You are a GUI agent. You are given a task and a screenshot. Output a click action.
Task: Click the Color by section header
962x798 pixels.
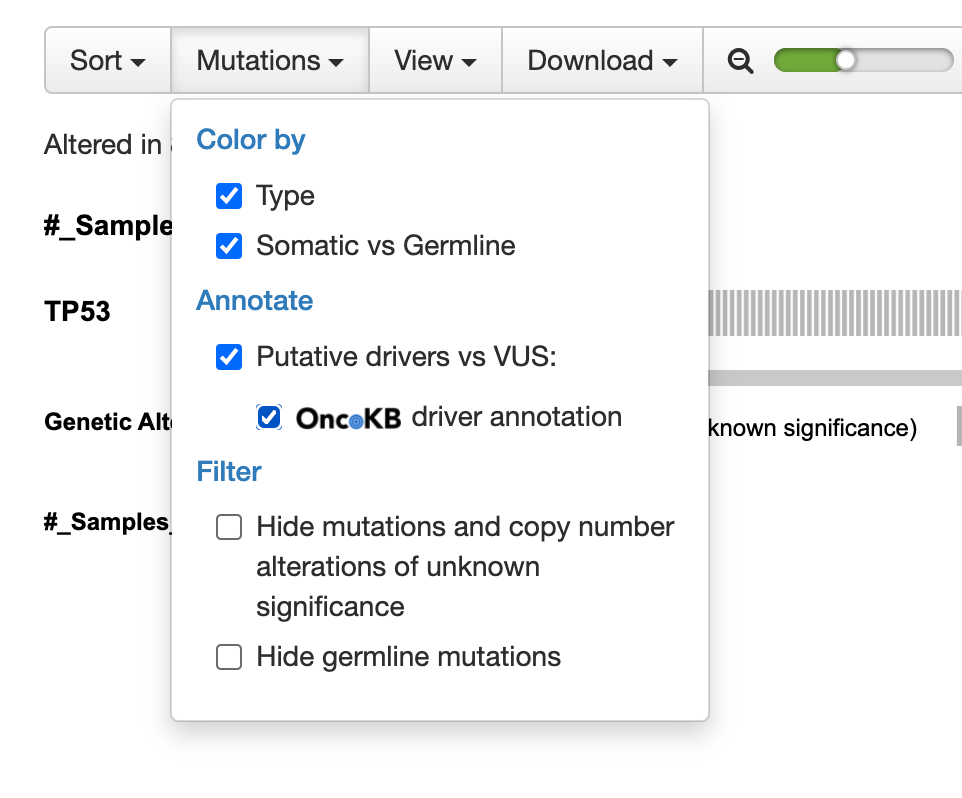click(x=251, y=141)
